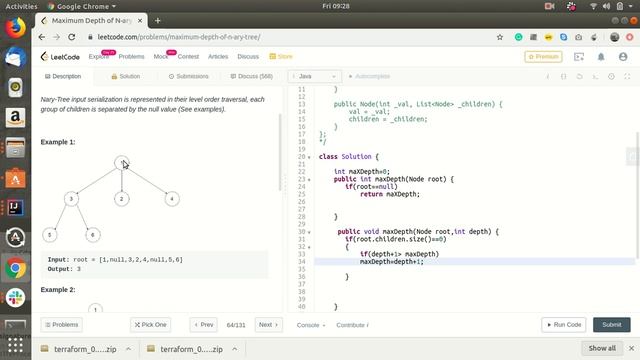Show applications grid in the dock
The width and height of the screenshot is (640, 360).
[15, 345]
